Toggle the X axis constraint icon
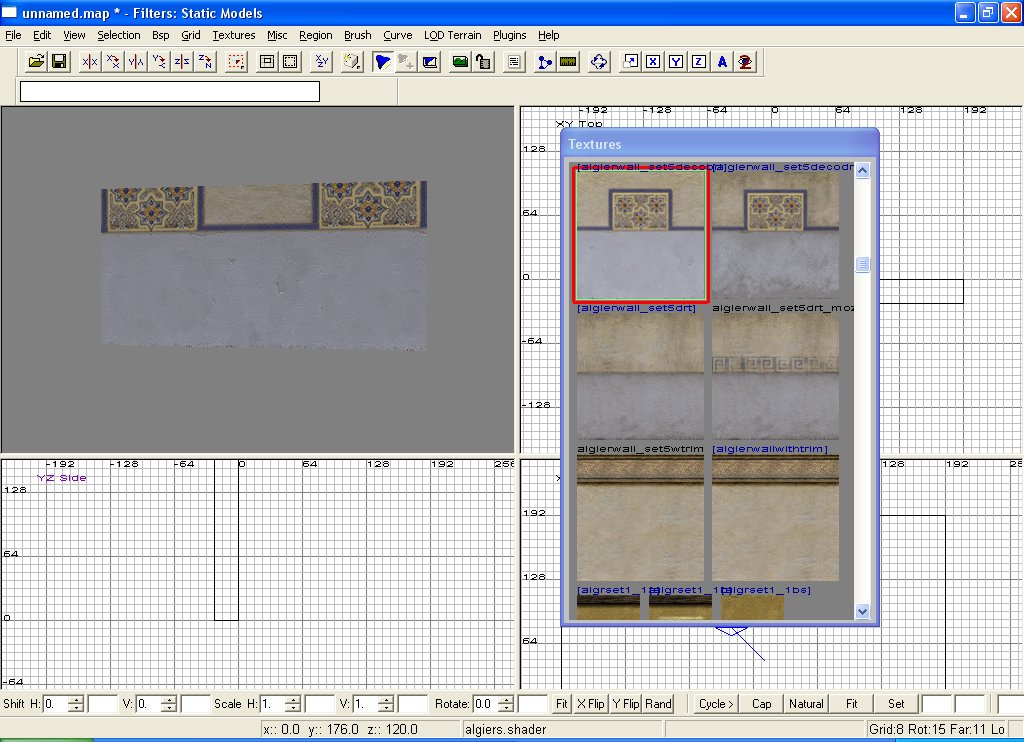The width and height of the screenshot is (1024, 742). 653,62
